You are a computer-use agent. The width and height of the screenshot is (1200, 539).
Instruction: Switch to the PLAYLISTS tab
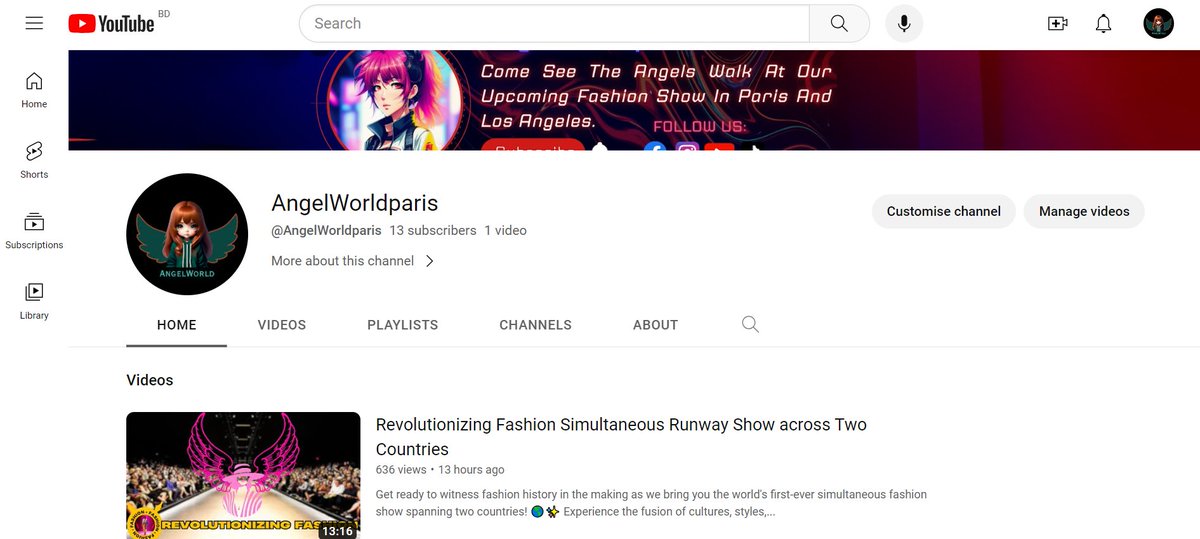403,325
